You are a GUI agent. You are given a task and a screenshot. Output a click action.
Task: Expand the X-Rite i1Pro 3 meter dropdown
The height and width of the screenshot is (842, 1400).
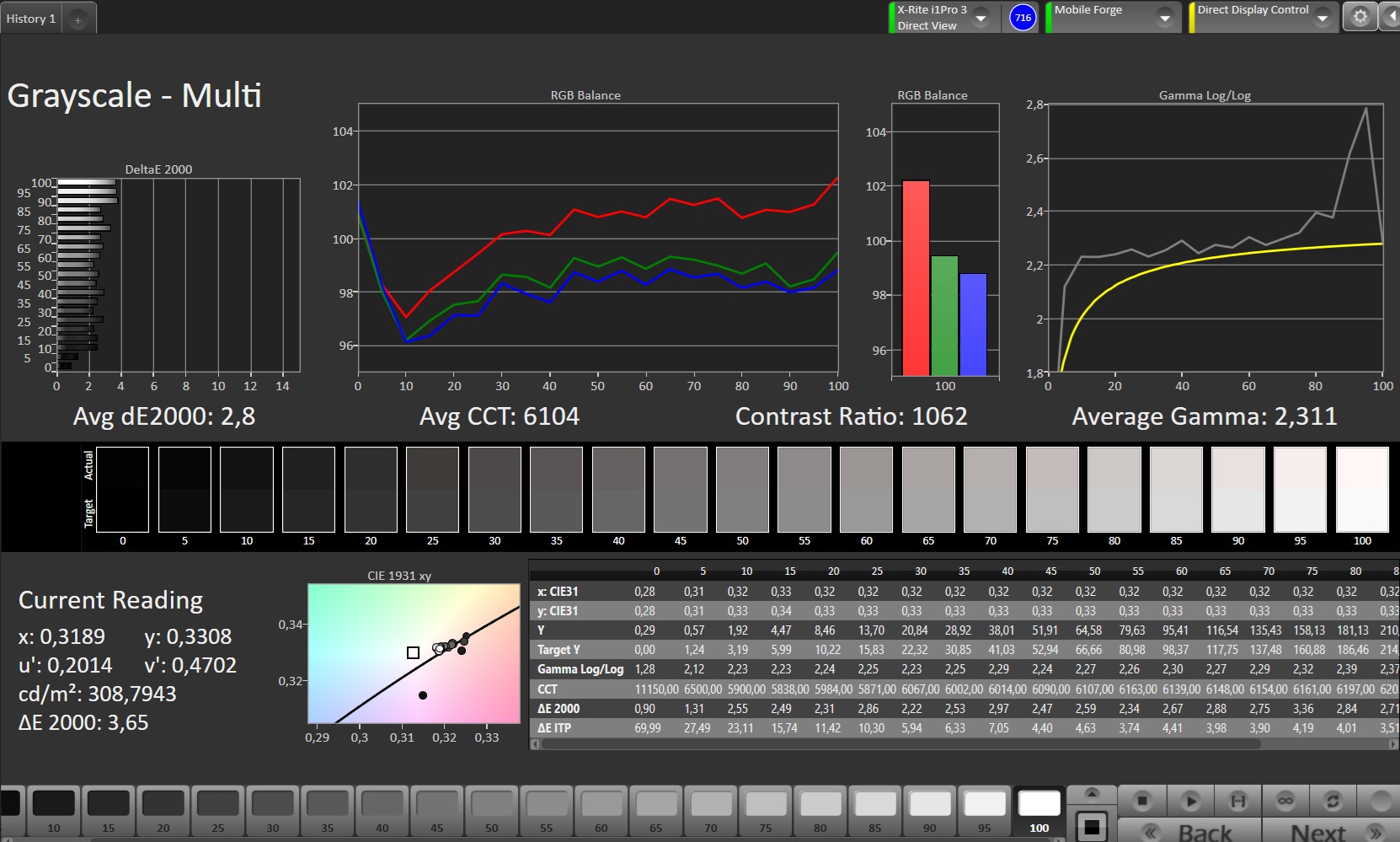pos(981,18)
